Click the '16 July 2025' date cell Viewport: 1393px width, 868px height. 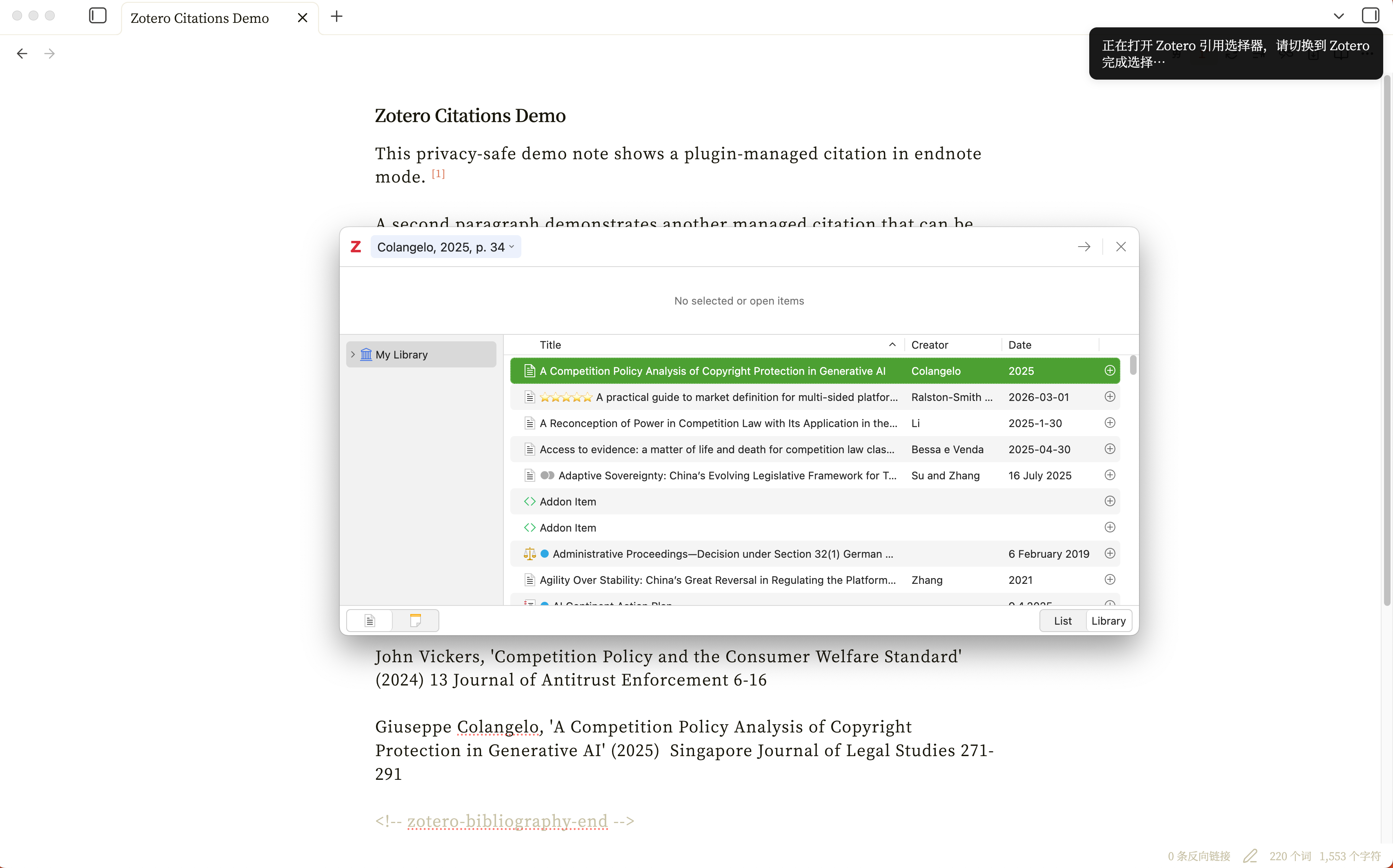(1039, 475)
